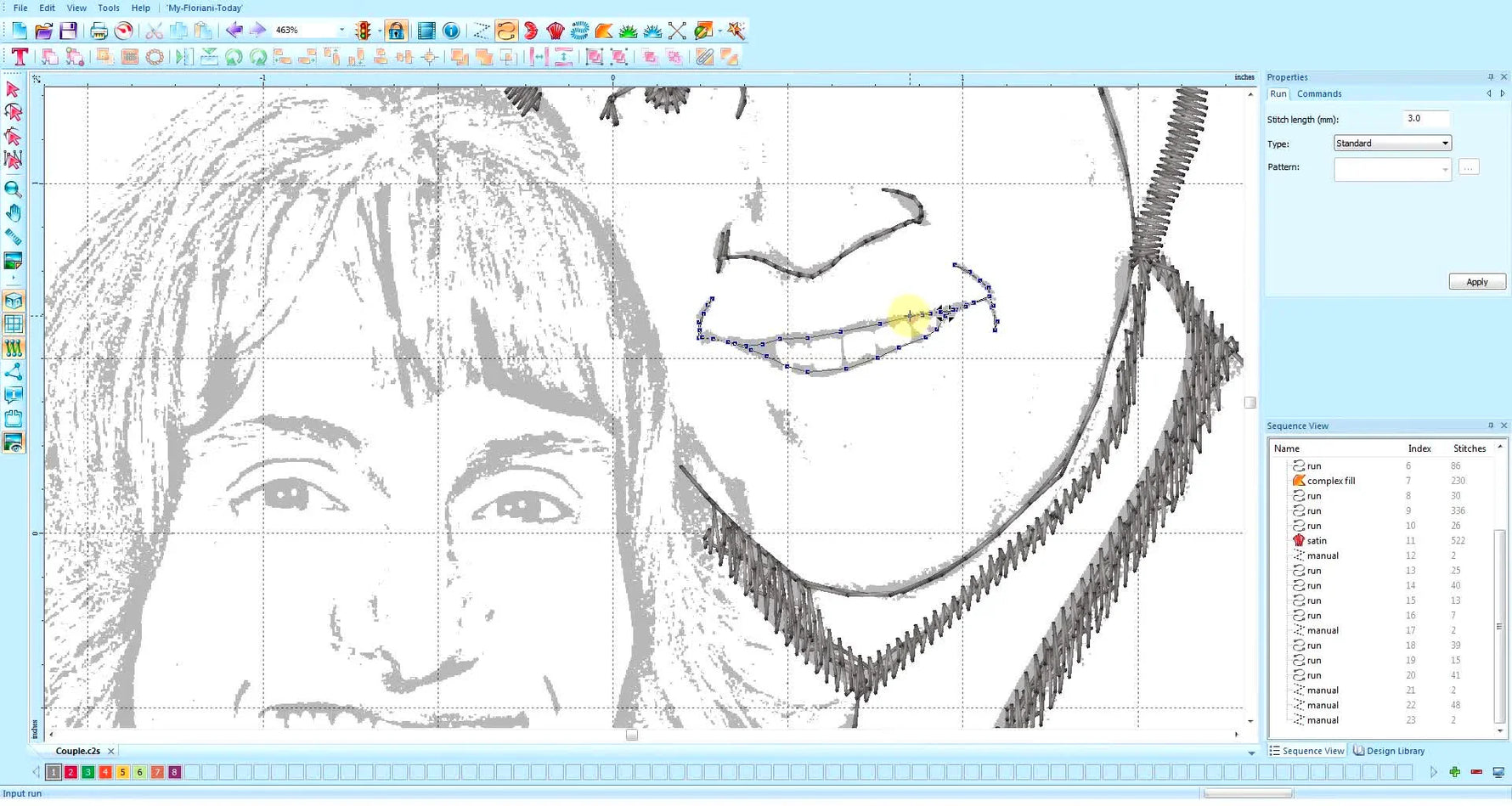Screen dimensions: 1512x806
Task: Select the Couple.c2s document tab
Action: click(x=77, y=751)
